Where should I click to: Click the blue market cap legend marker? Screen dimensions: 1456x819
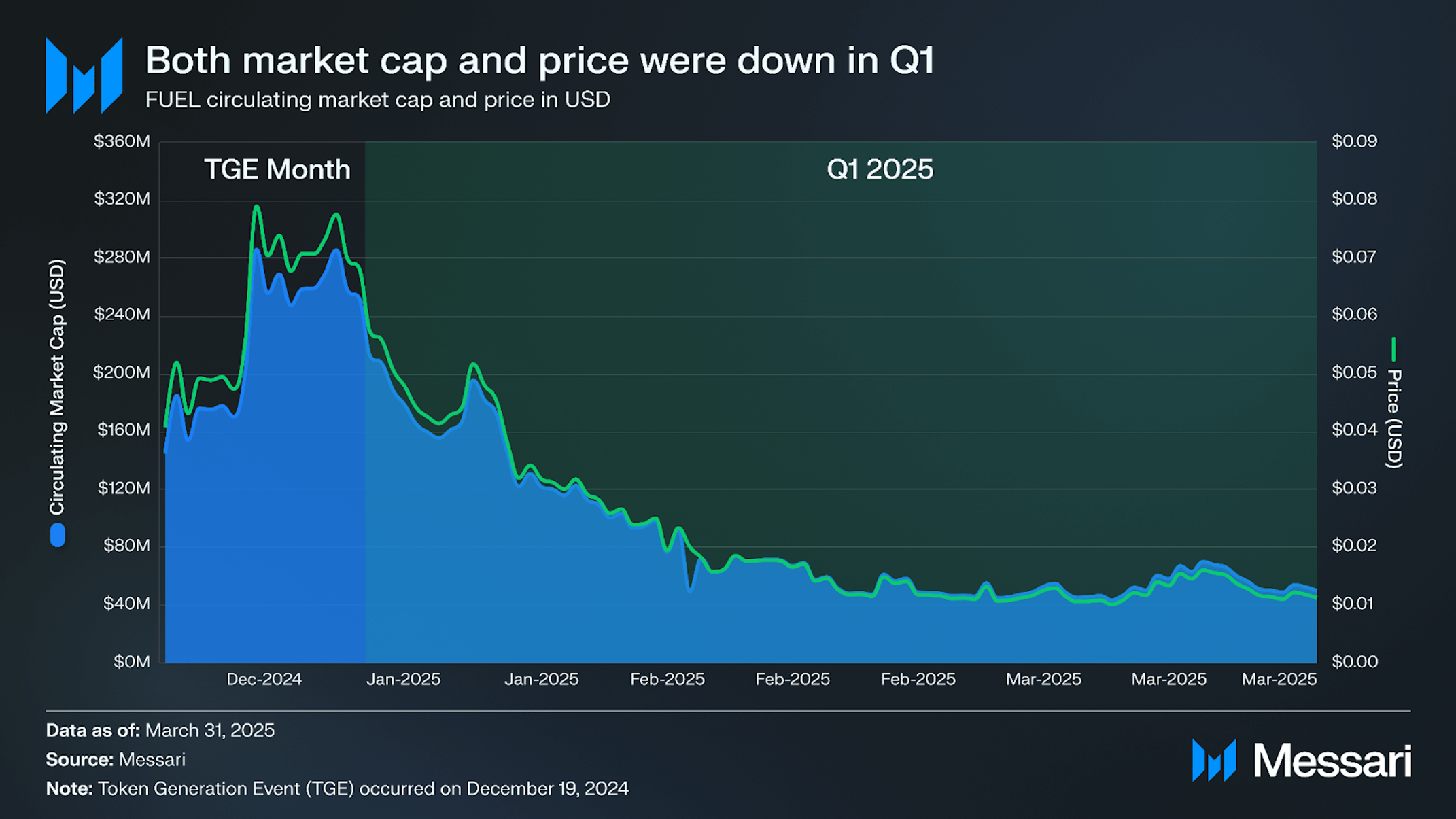[58, 535]
